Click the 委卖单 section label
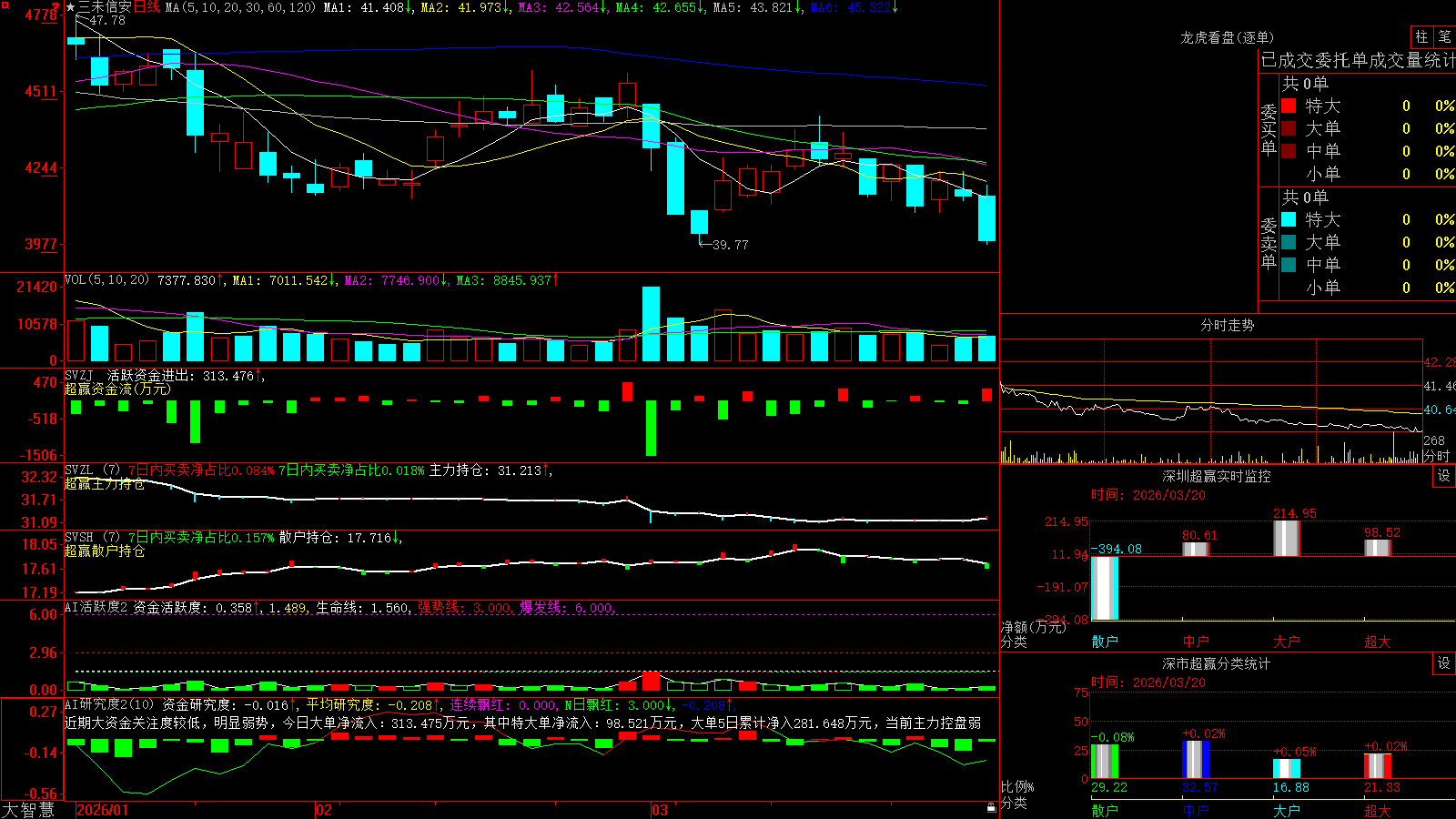 [x=1269, y=243]
